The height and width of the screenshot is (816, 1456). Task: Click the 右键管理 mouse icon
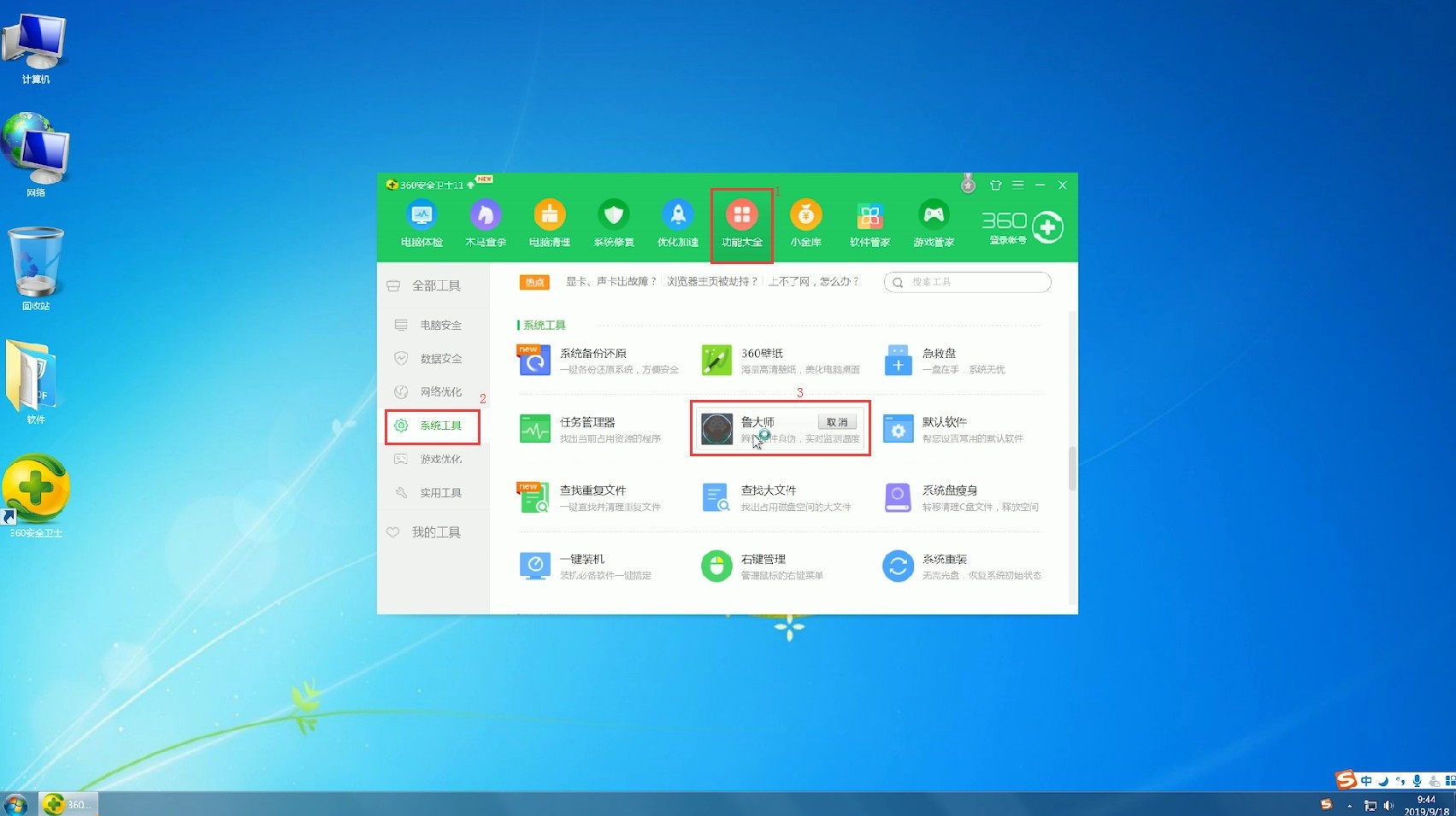click(x=716, y=566)
